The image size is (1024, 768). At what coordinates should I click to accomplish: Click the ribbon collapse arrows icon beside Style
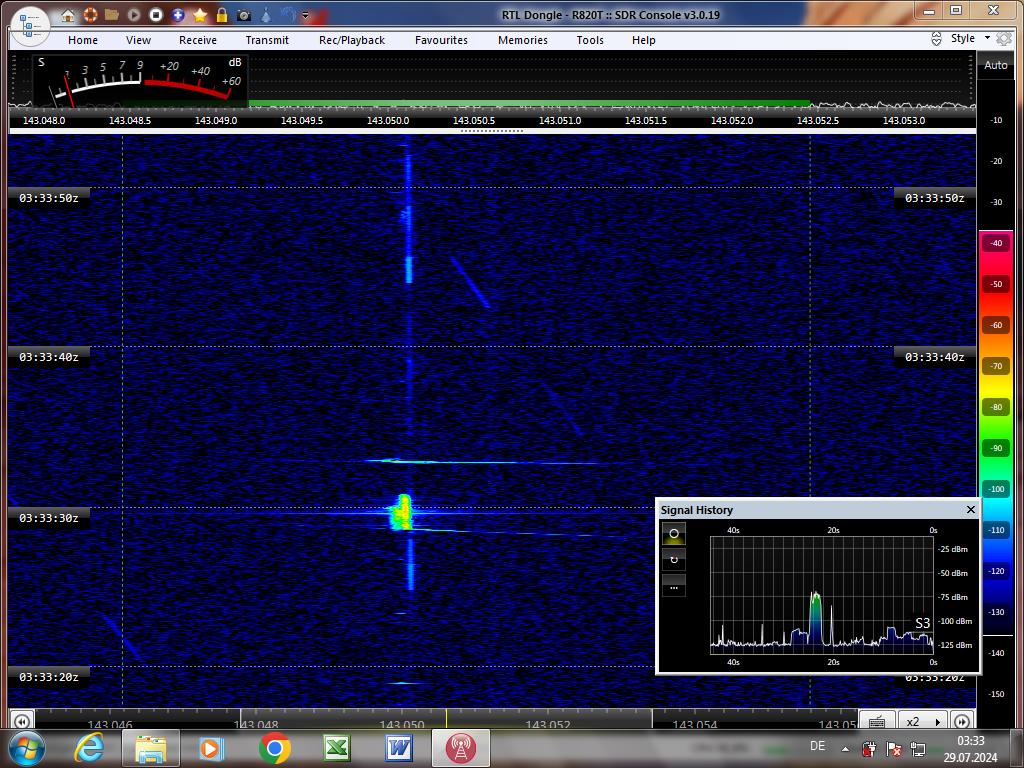pos(936,39)
